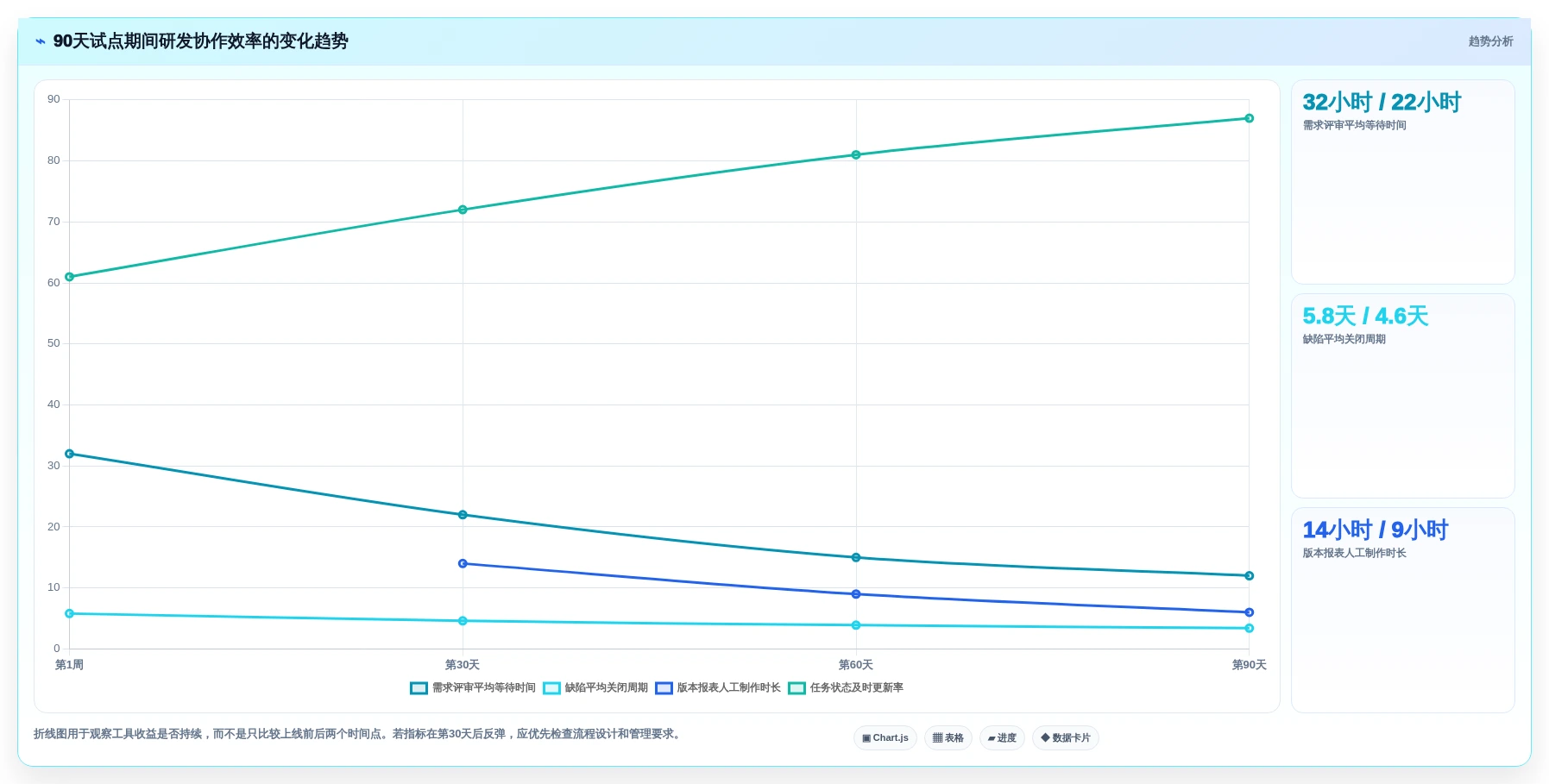Click the 任务状态及时更新率 point at 第1周
Viewport: 1549px width, 784px height.
point(70,277)
